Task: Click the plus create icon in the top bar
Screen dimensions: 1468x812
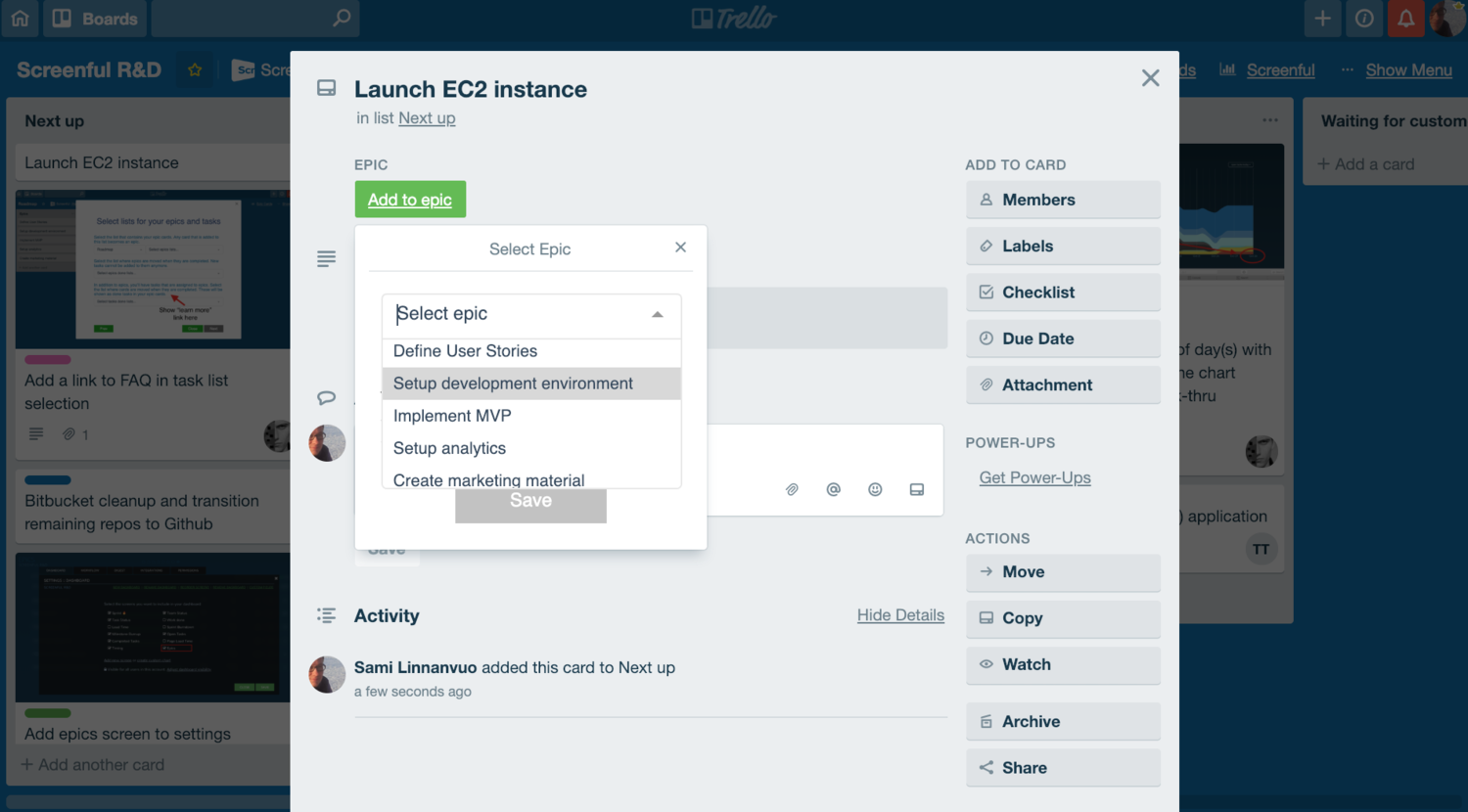Action: (1322, 19)
